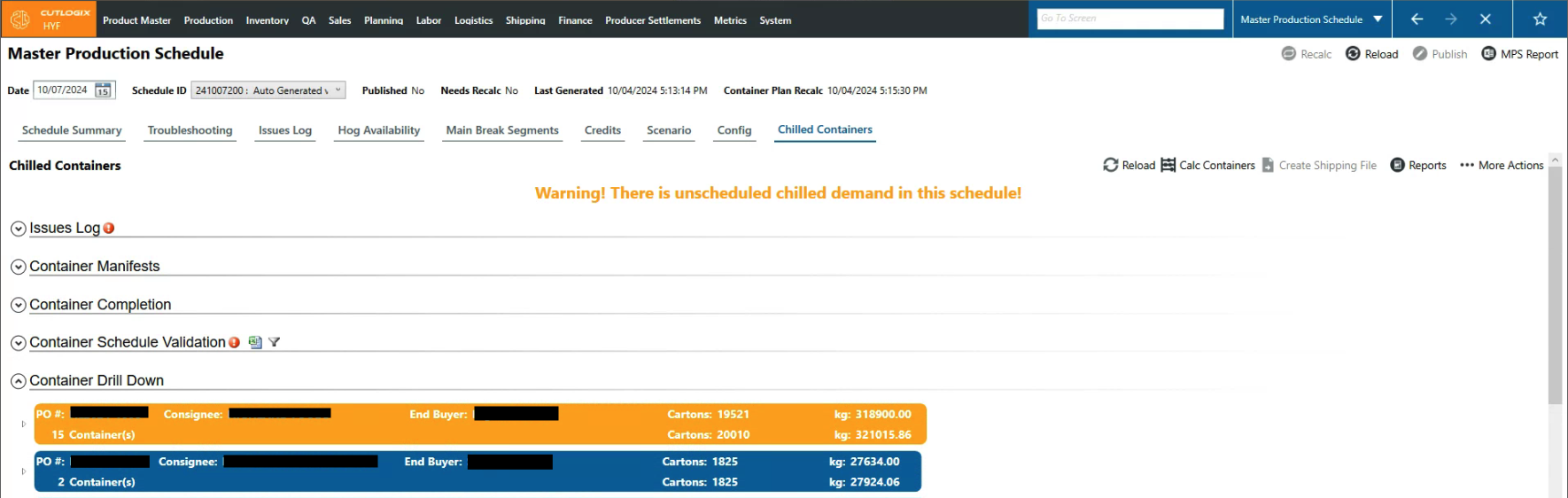Expand the orange 15 Container(s) PO row
This screenshot has width=1568, height=498.
pos(24,424)
